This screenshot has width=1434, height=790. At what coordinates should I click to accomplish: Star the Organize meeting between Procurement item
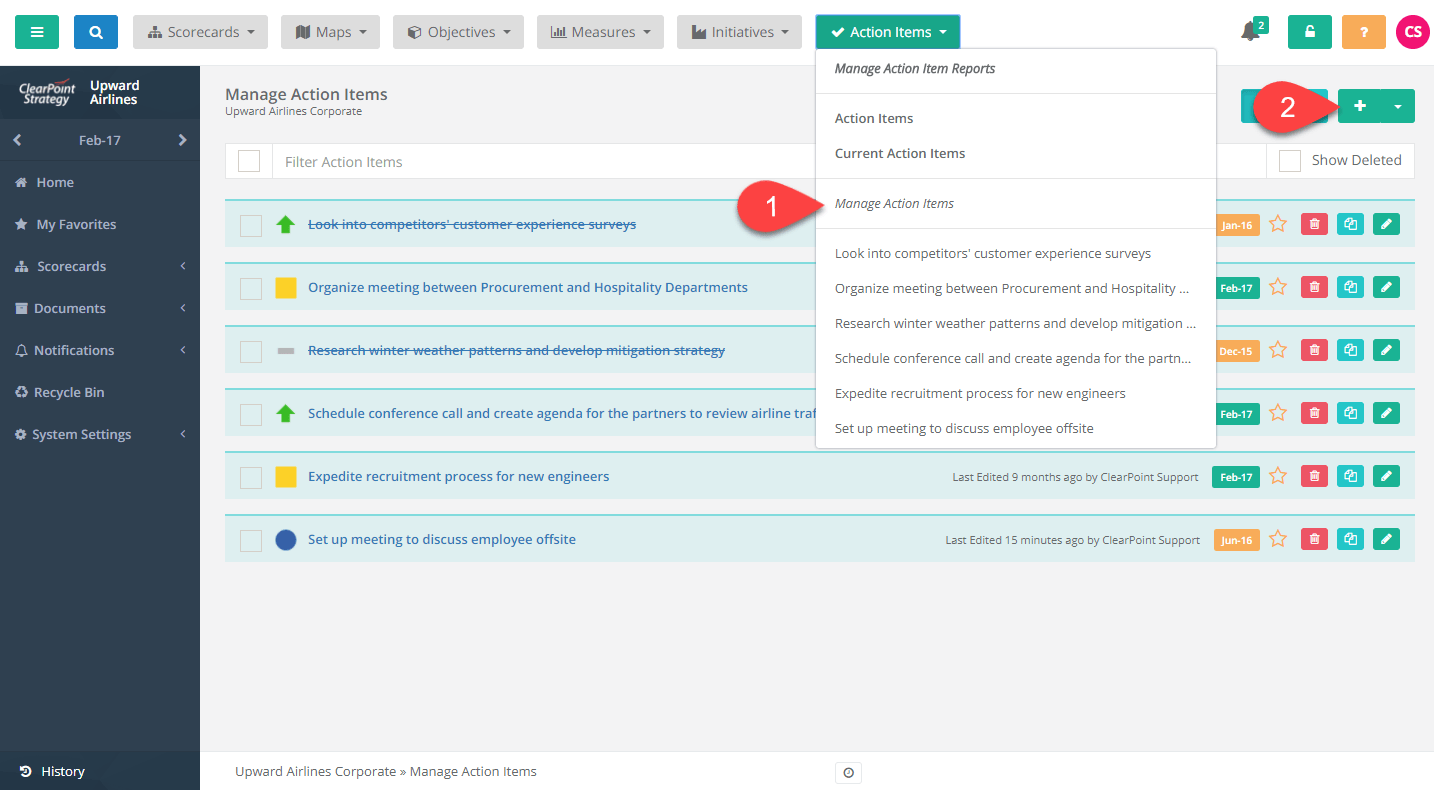tap(1278, 287)
